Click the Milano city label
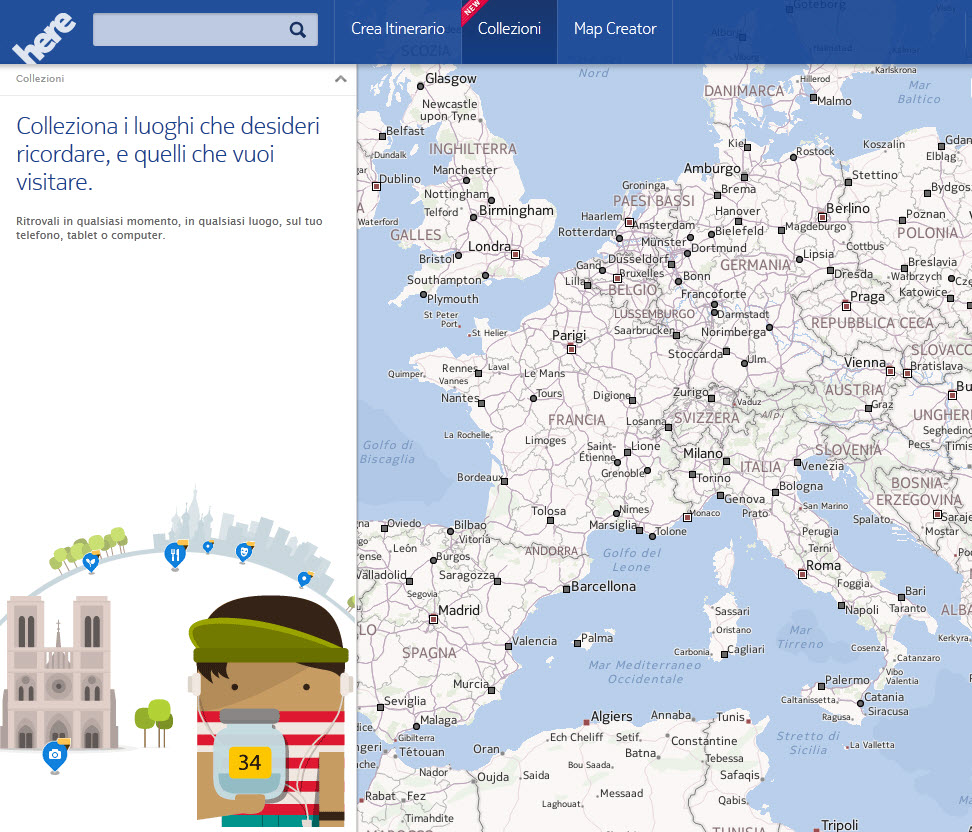This screenshot has height=832, width=972. (702, 453)
